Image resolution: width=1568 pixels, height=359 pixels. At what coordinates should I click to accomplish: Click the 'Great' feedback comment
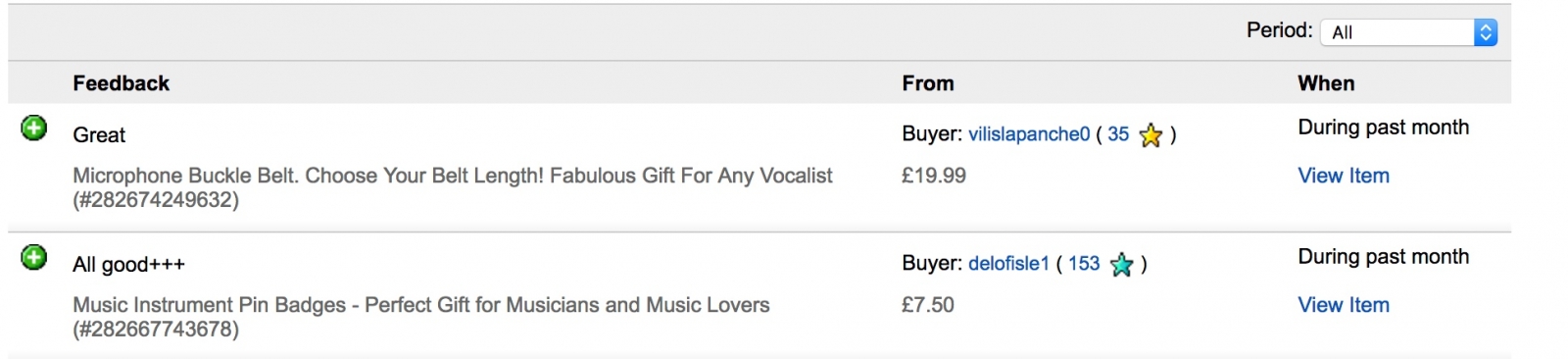(99, 135)
